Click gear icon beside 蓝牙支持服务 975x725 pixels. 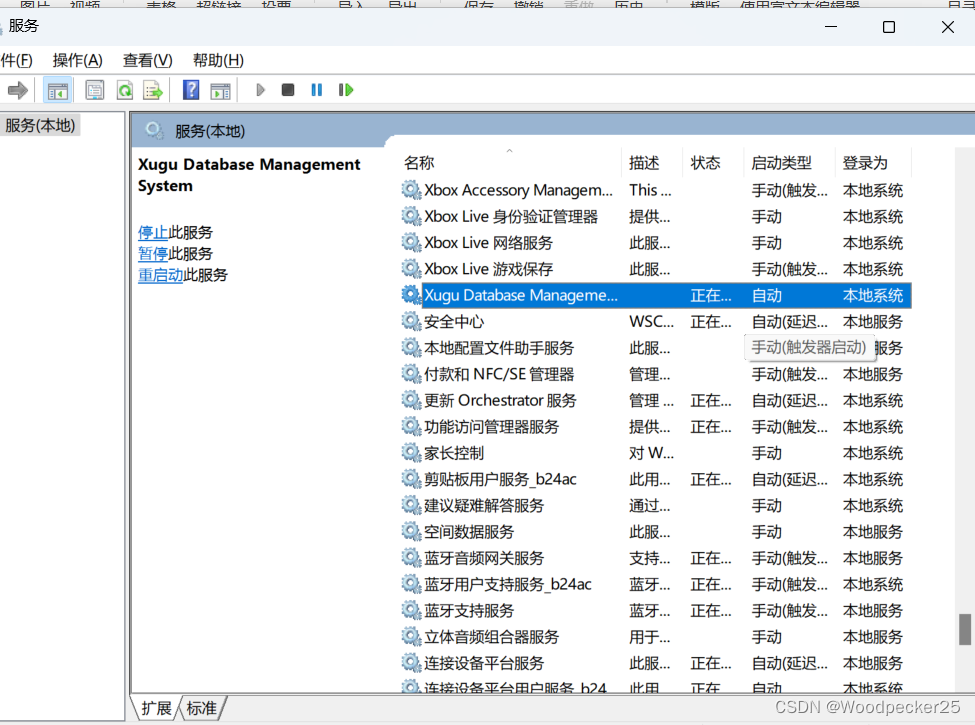411,610
